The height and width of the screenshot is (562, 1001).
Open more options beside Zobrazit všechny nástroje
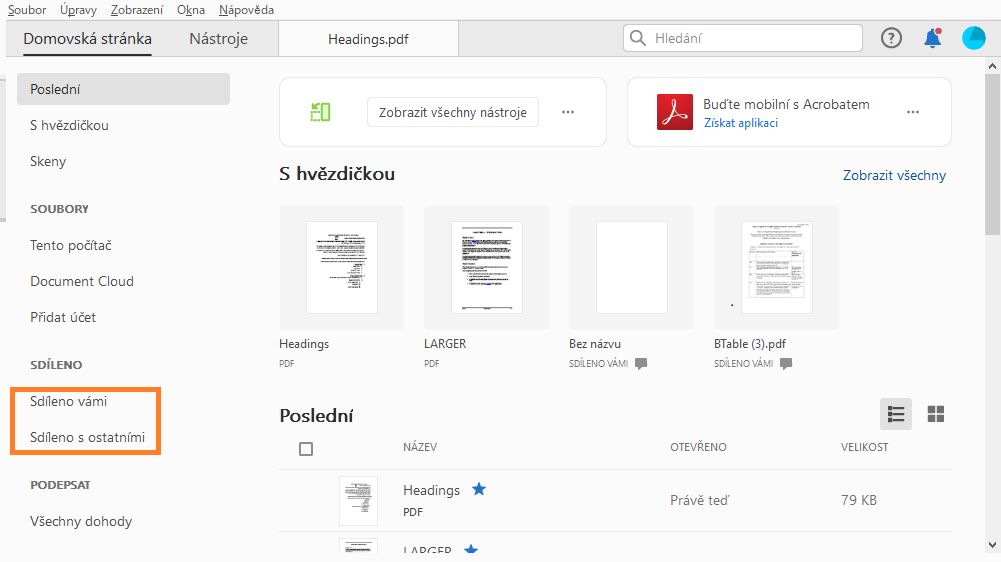point(568,112)
